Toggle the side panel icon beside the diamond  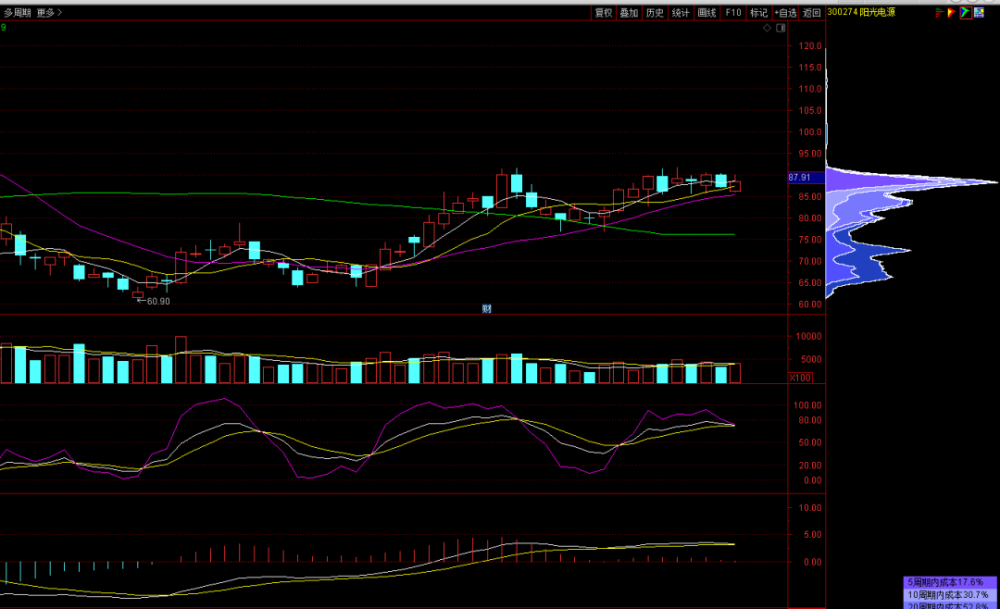point(780,30)
